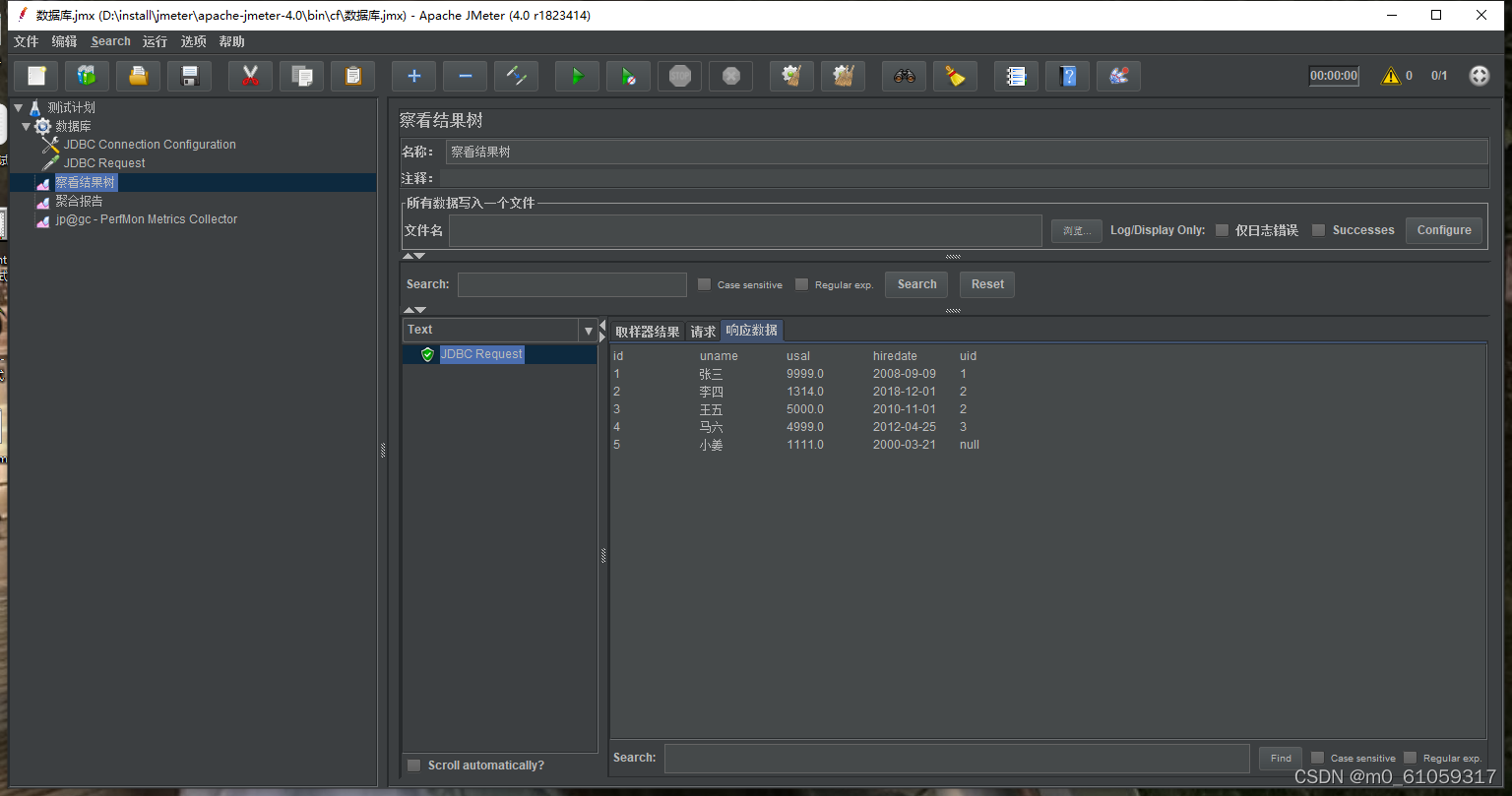Start the test with the green play icon
1512x796 pixels.
pos(577,75)
